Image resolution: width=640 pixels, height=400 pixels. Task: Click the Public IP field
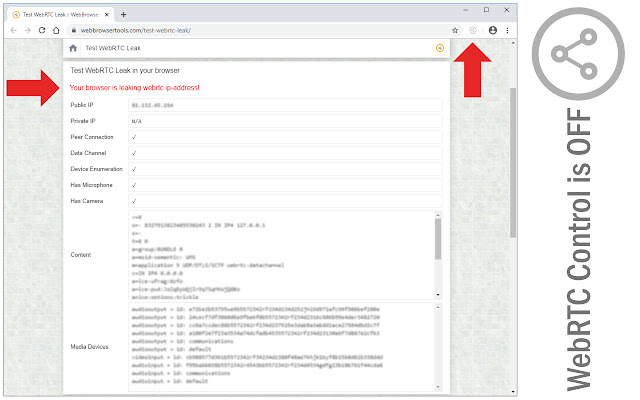pyautogui.click(x=285, y=105)
